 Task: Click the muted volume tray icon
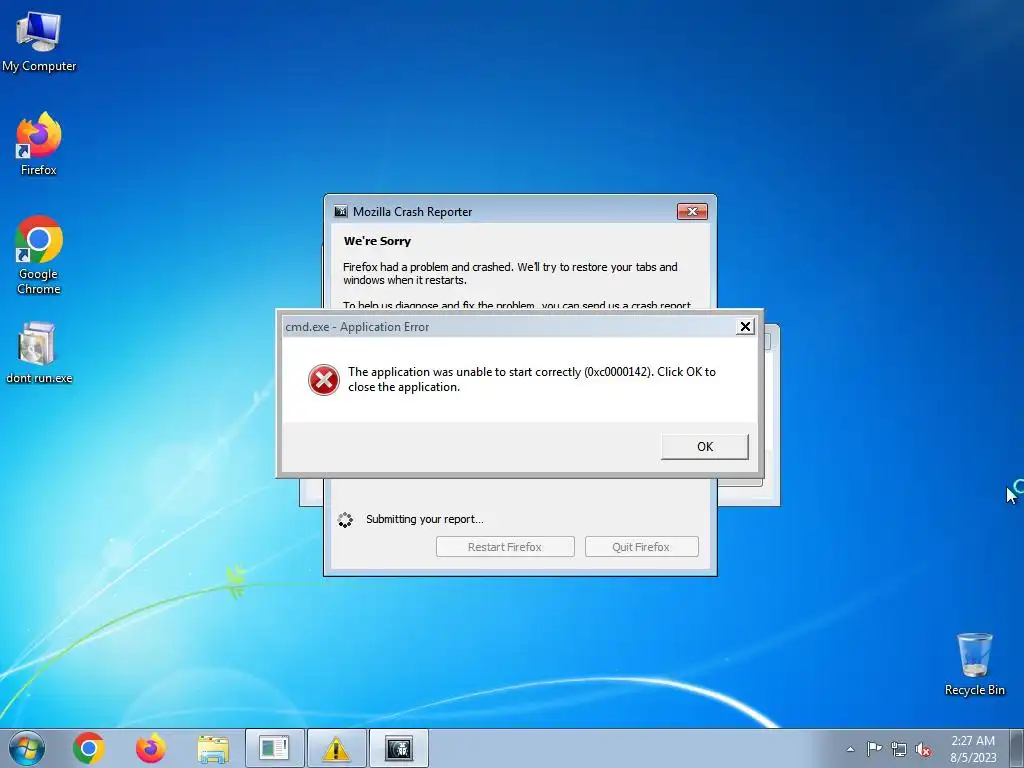tap(923, 749)
